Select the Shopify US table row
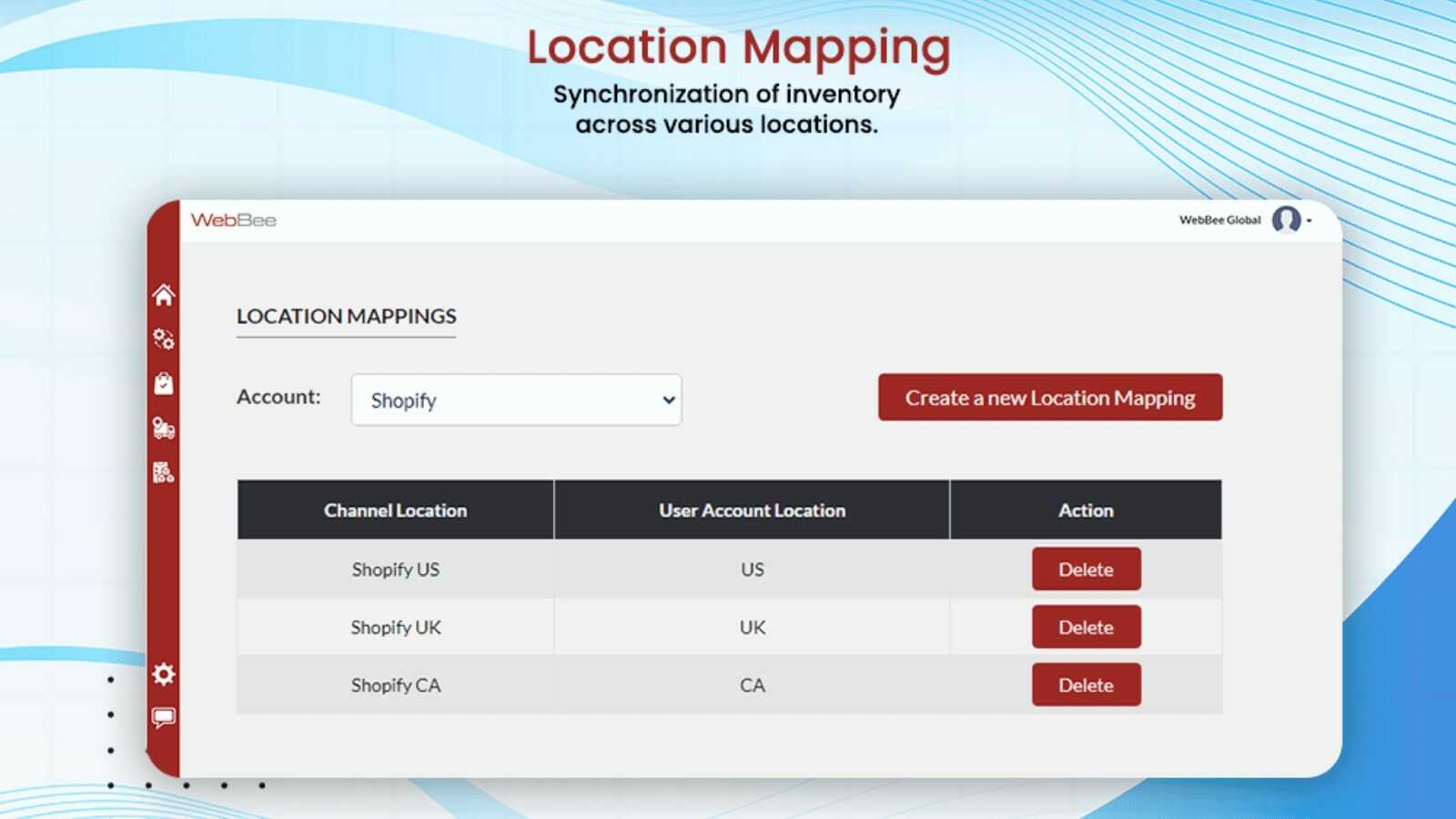Viewport: 1456px width, 819px height. pos(395,569)
